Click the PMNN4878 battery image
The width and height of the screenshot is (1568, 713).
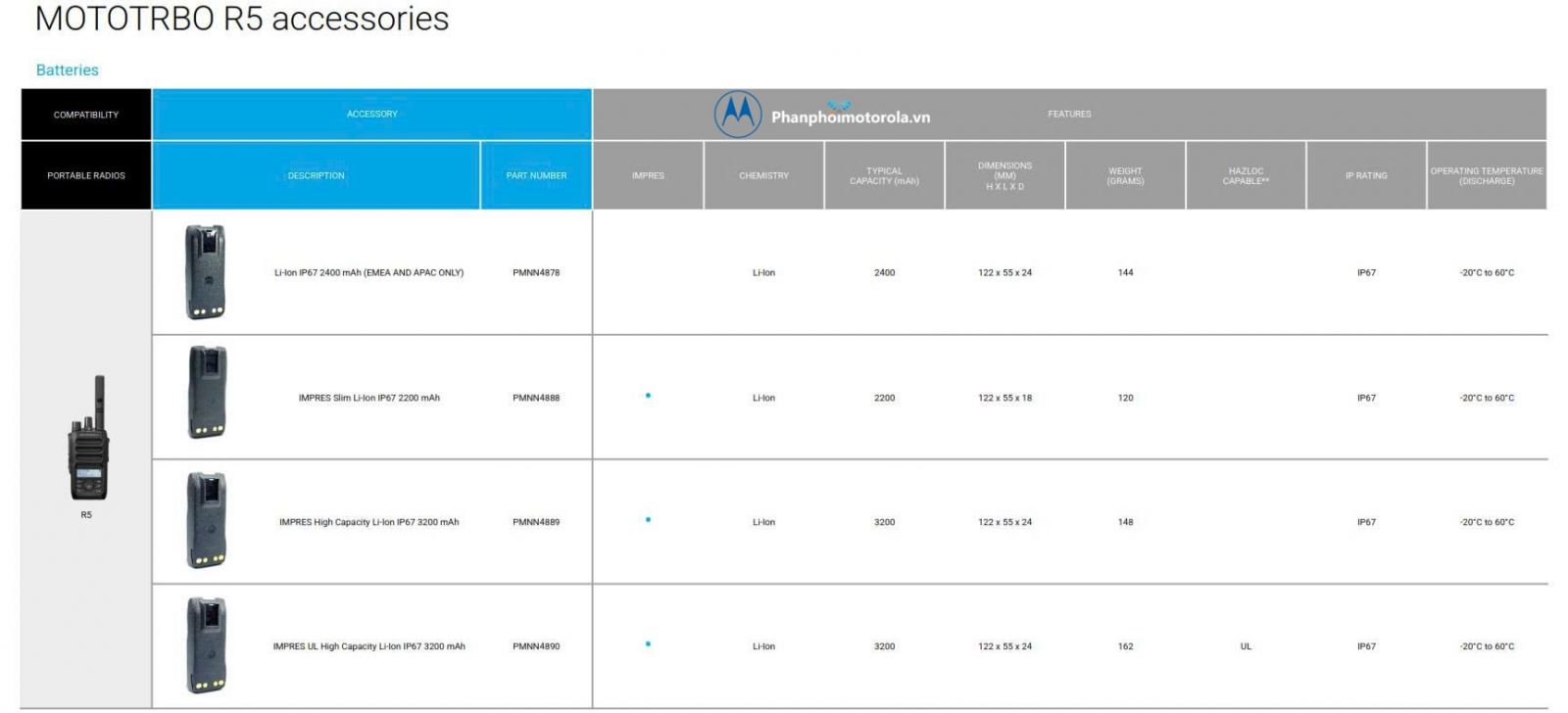[x=206, y=272]
